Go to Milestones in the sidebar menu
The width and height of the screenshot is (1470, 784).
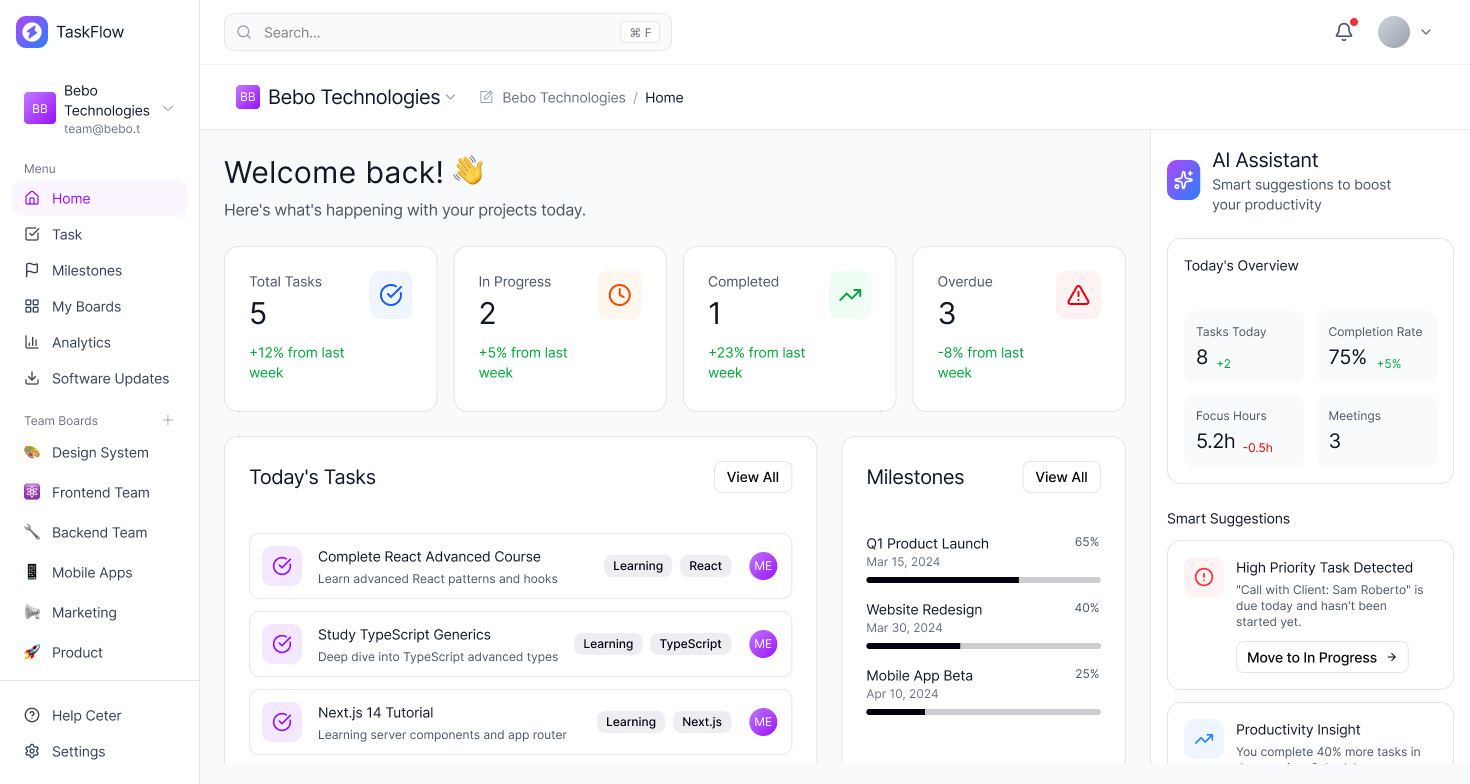(x=87, y=270)
